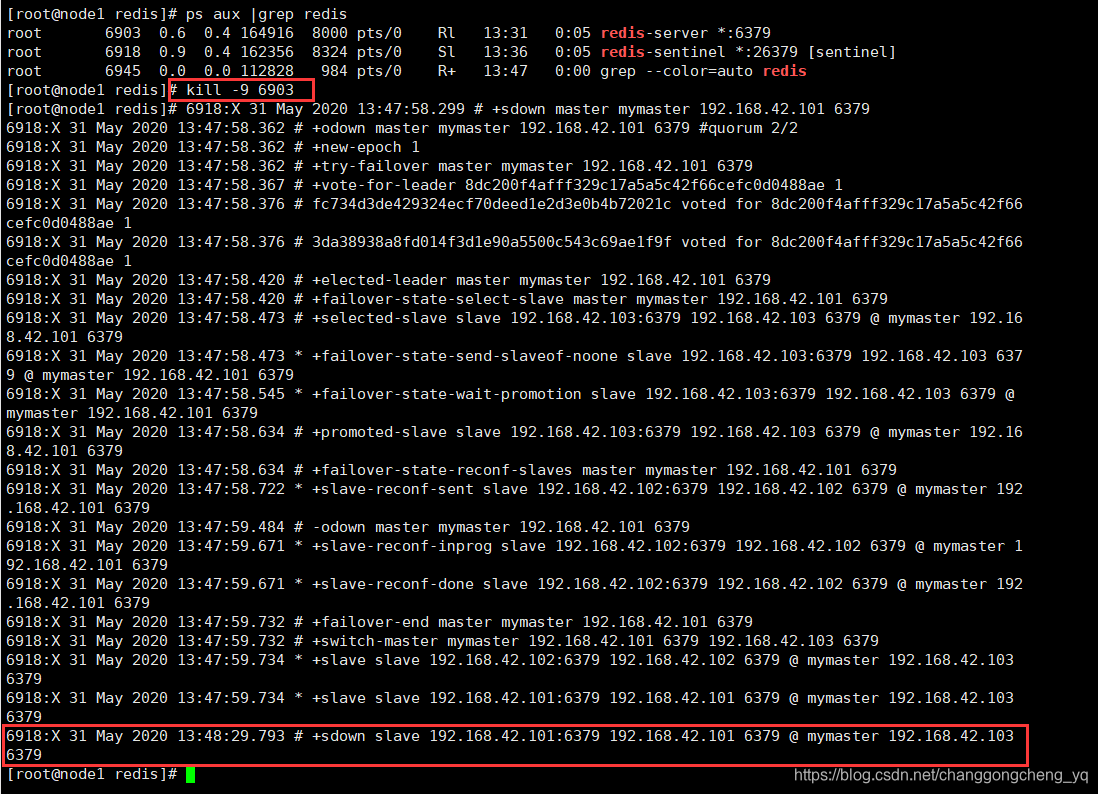Click the +try-failover master log line

[x=380, y=165]
